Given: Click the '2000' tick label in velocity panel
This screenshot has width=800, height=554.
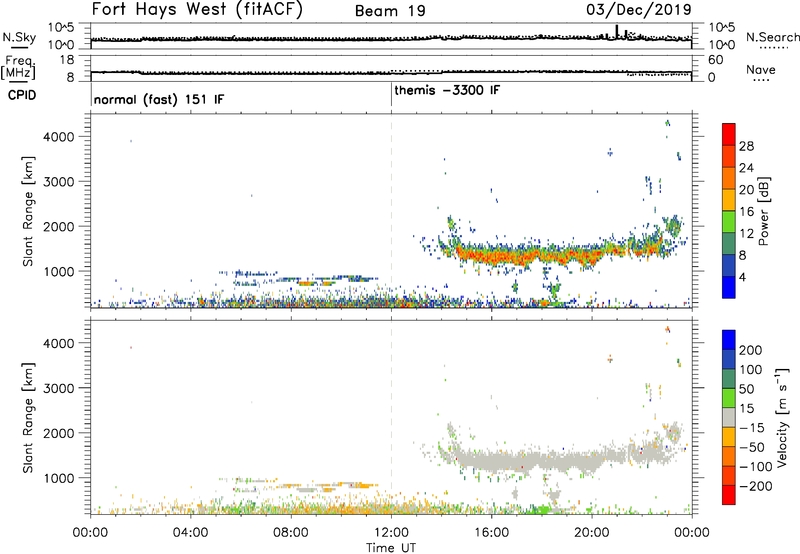Looking at the screenshot, I should click(x=59, y=433).
